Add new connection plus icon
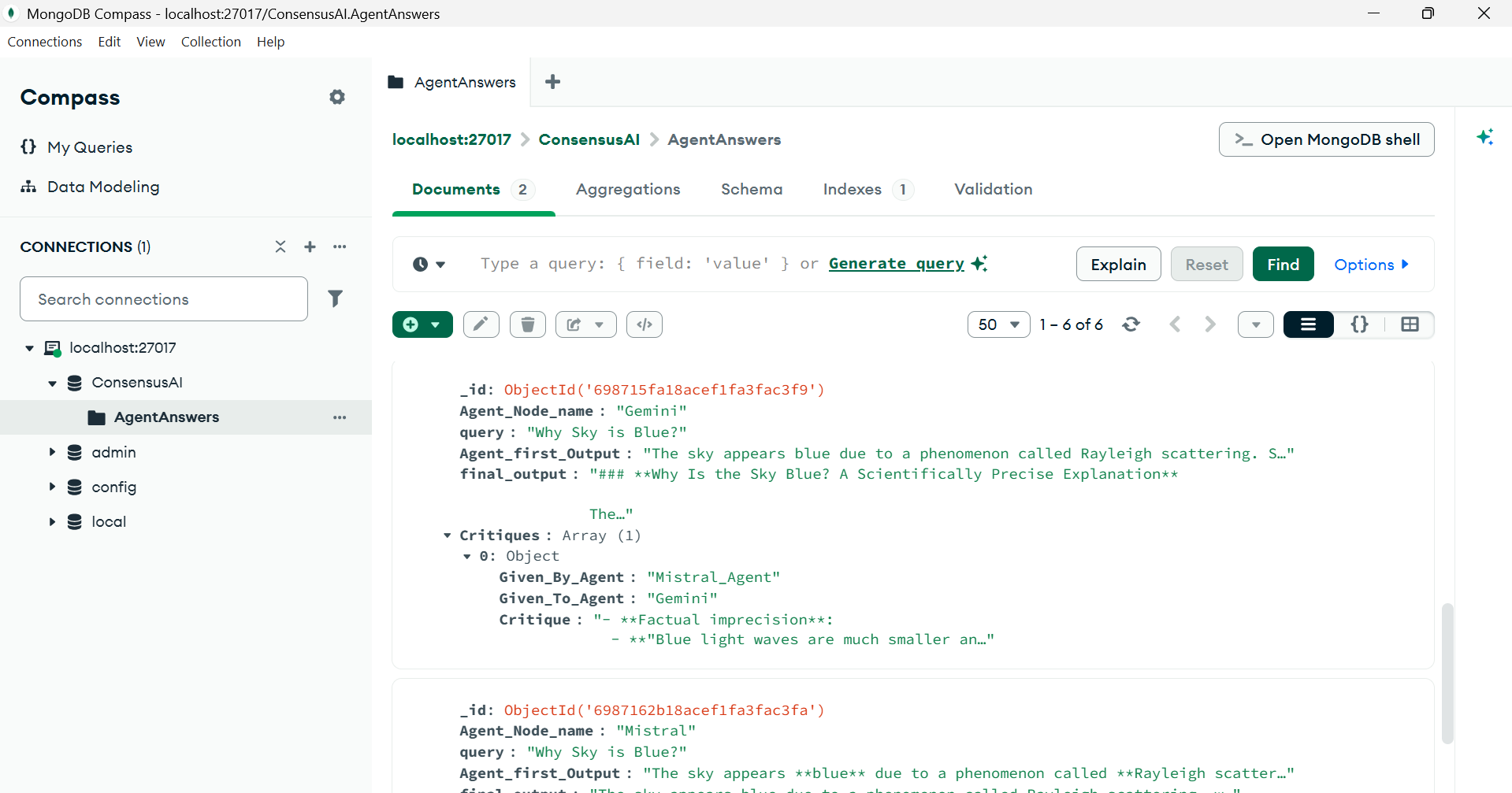The image size is (1512, 793). coord(310,246)
